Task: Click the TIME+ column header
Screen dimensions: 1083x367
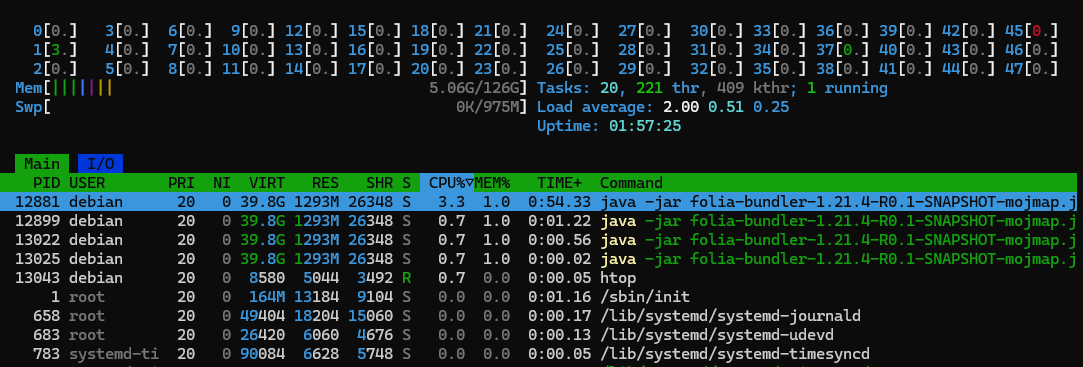Action: click(559, 183)
